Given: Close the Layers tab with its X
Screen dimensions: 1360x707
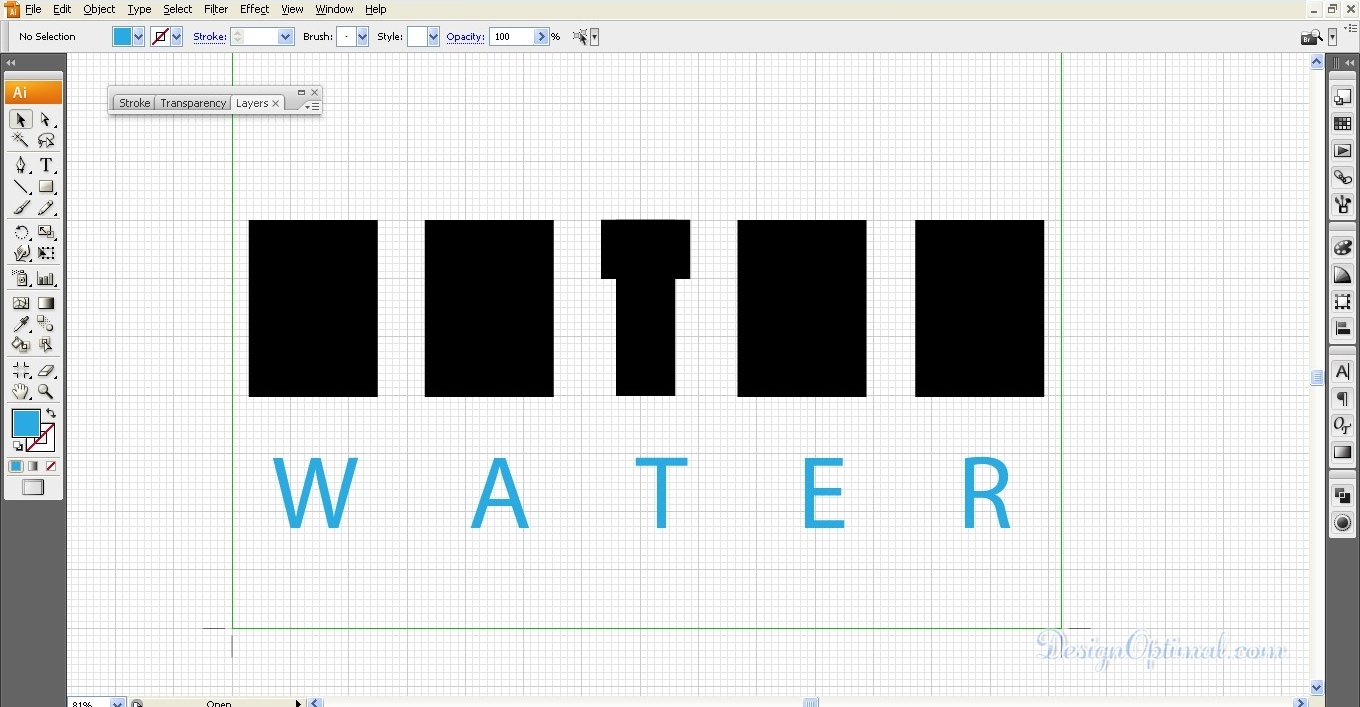Looking at the screenshot, I should (x=276, y=103).
